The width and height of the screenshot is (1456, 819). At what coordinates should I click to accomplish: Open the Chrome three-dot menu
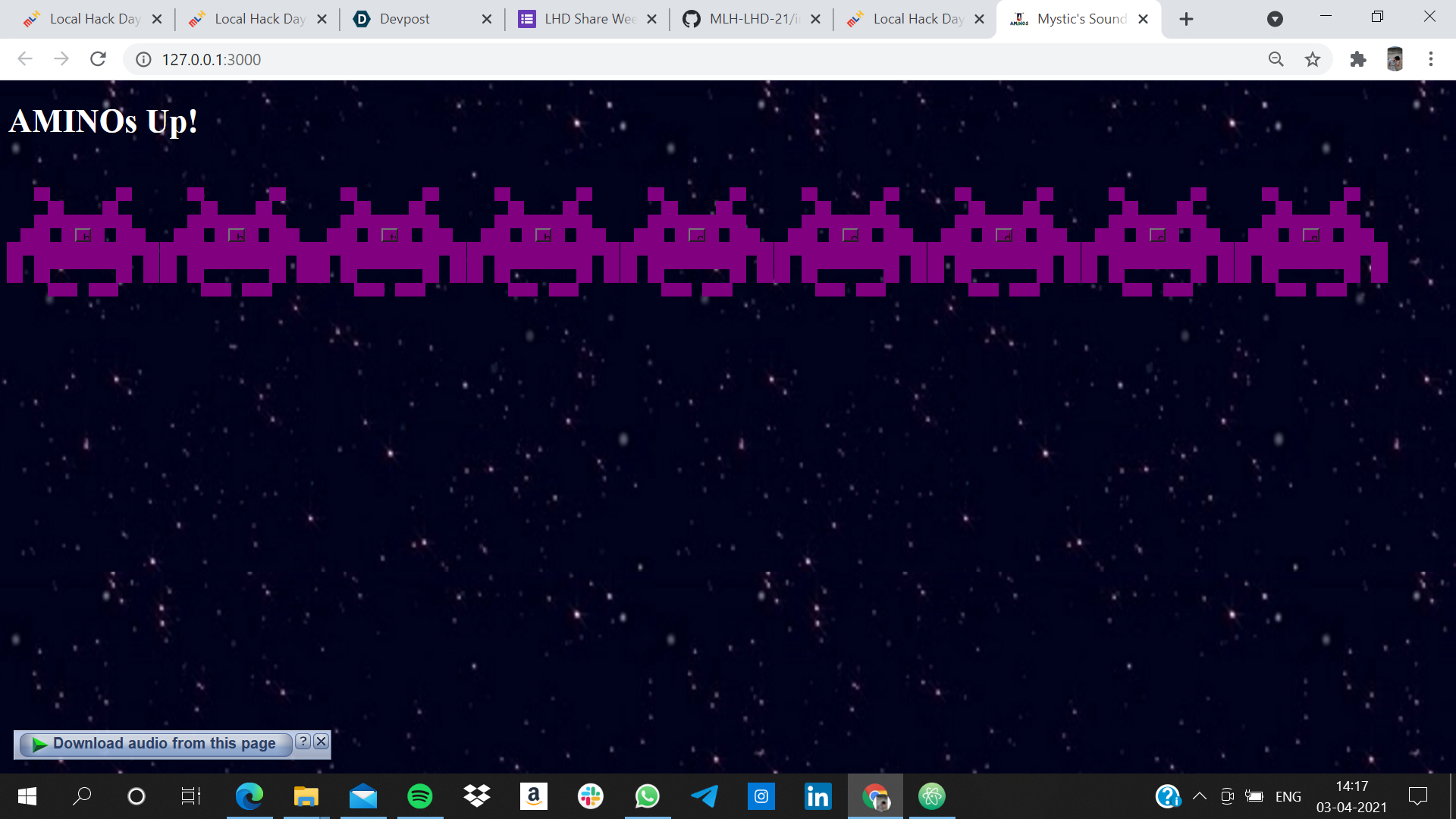(x=1430, y=59)
